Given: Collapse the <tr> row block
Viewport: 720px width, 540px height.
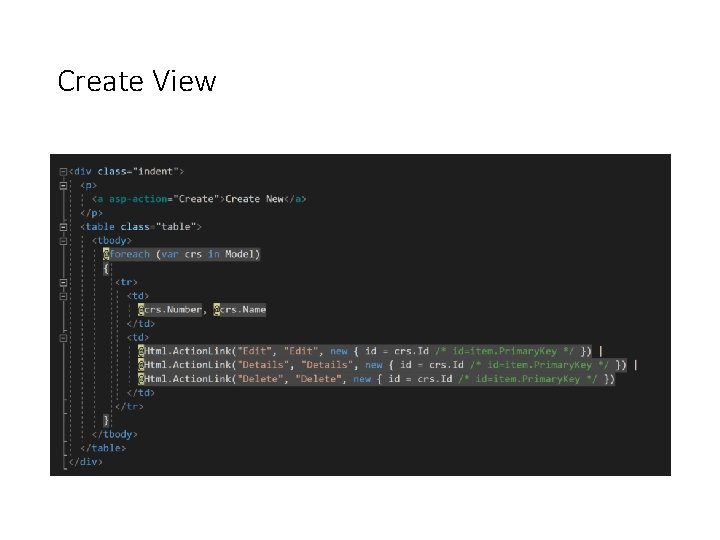Looking at the screenshot, I should [63, 282].
